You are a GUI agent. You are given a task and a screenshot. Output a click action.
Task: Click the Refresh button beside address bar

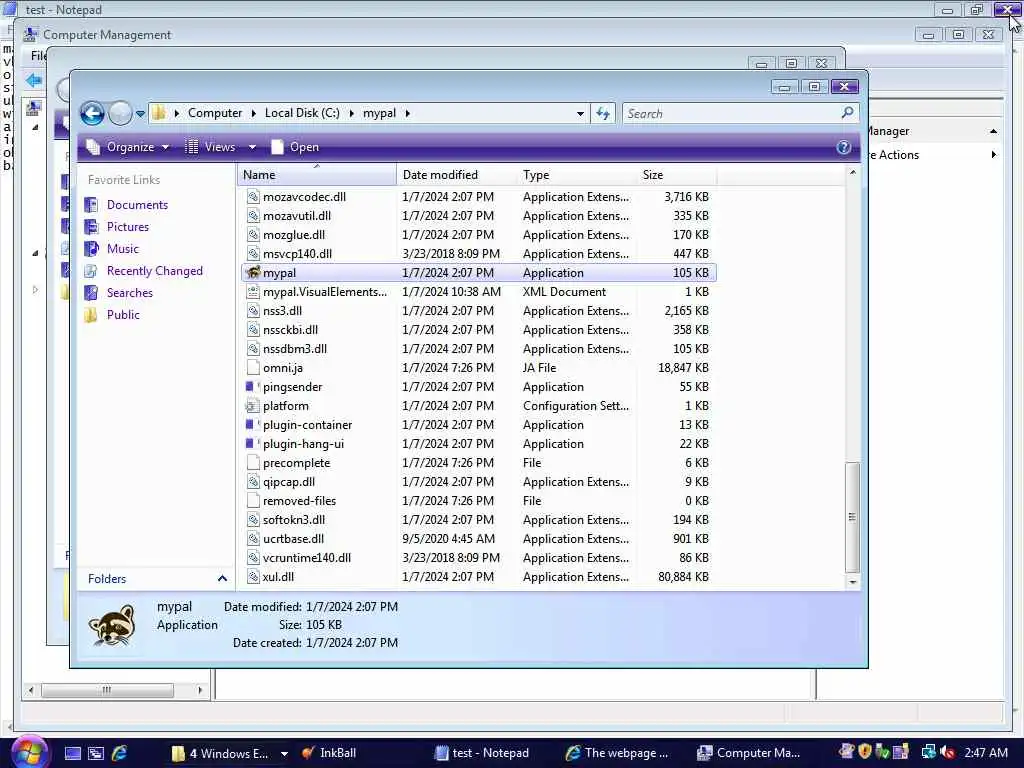603,114
